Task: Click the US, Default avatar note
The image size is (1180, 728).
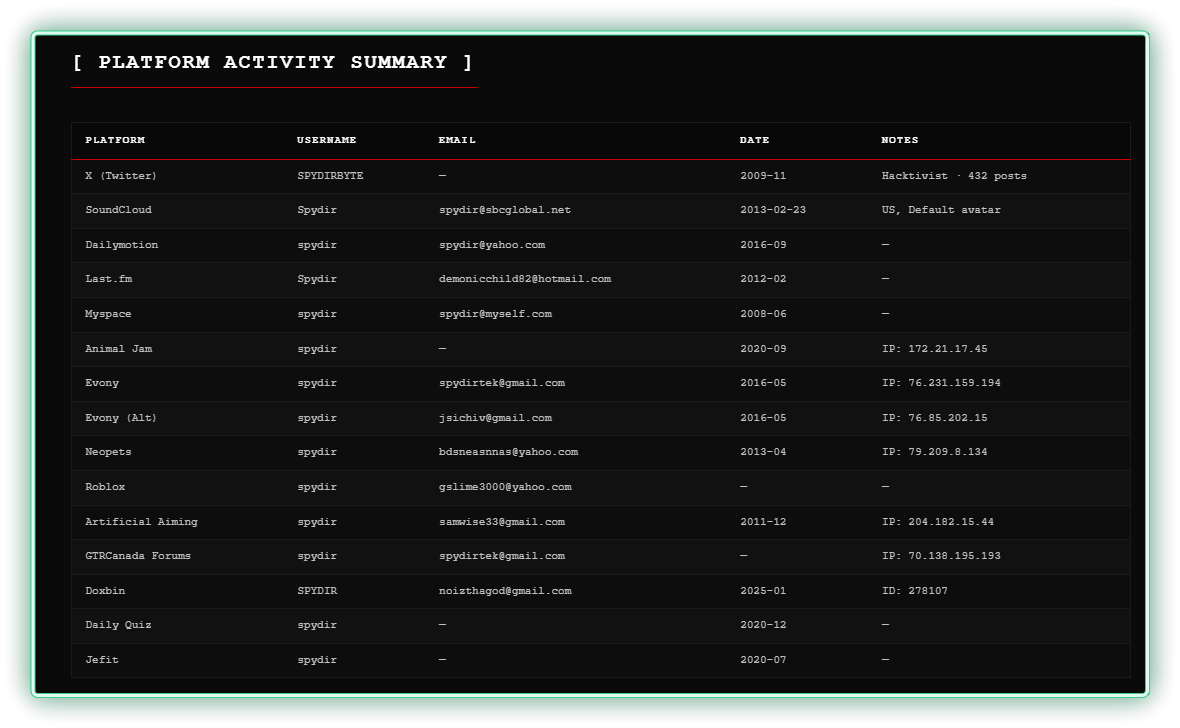Action: [941, 210]
